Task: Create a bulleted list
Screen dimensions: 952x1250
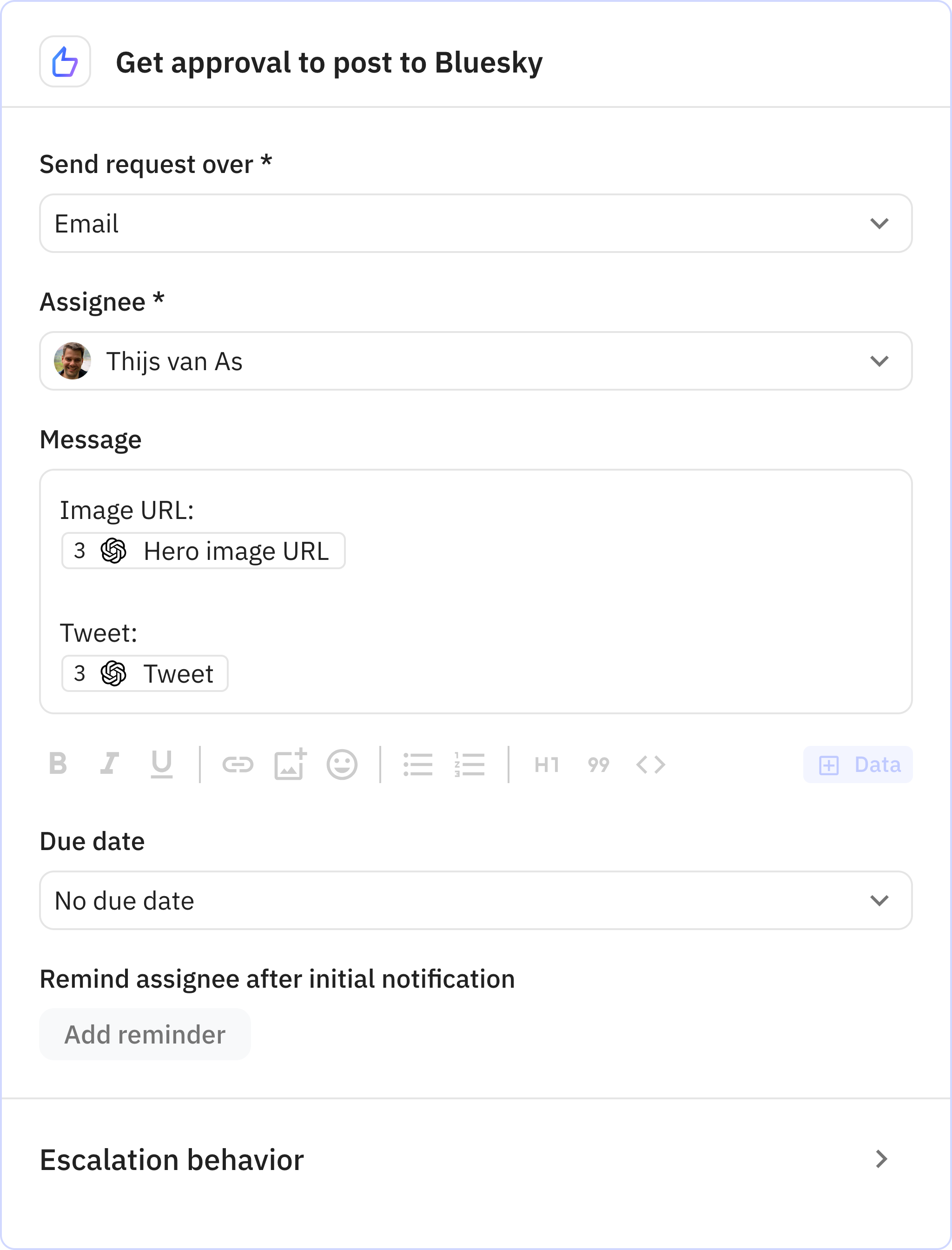Action: (x=419, y=764)
